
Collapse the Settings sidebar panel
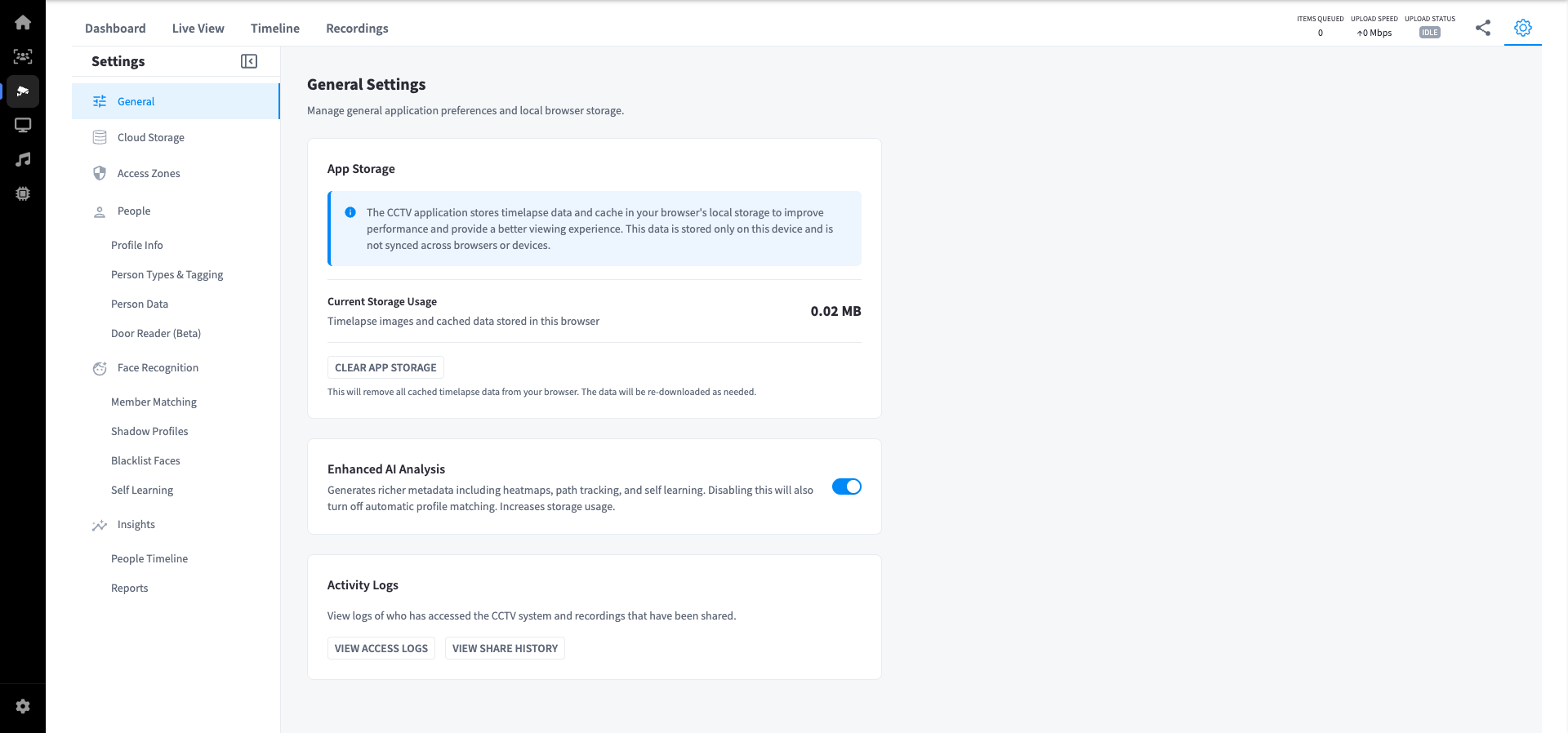click(249, 61)
